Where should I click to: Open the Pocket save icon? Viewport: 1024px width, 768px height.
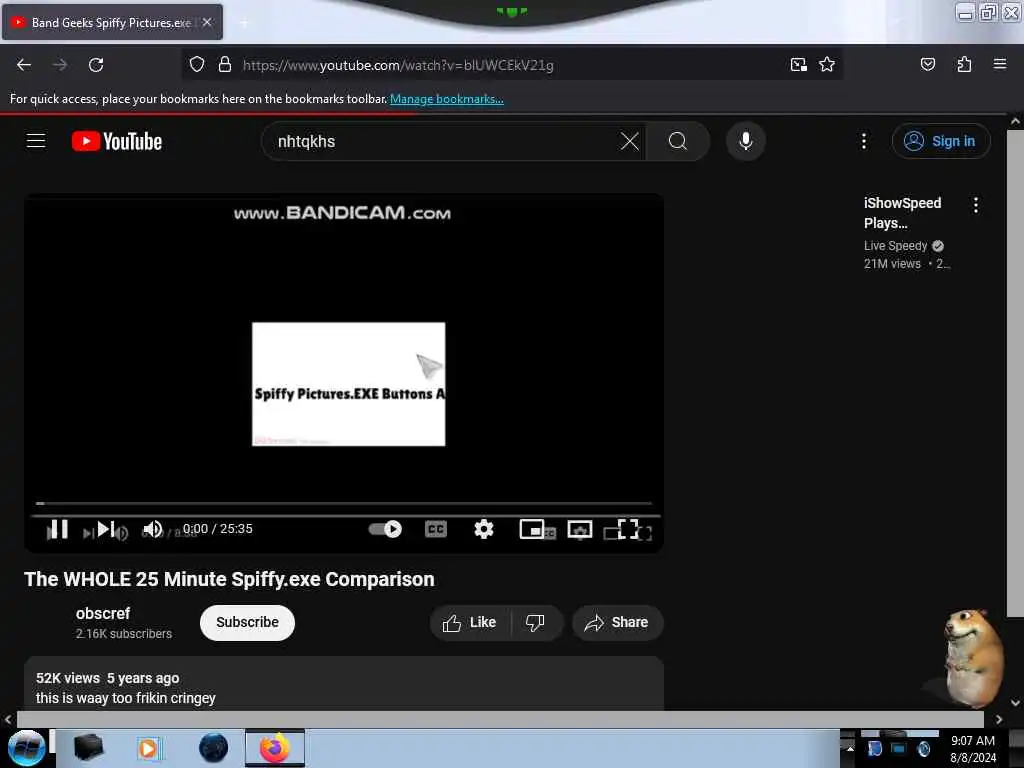pyautogui.click(x=927, y=64)
